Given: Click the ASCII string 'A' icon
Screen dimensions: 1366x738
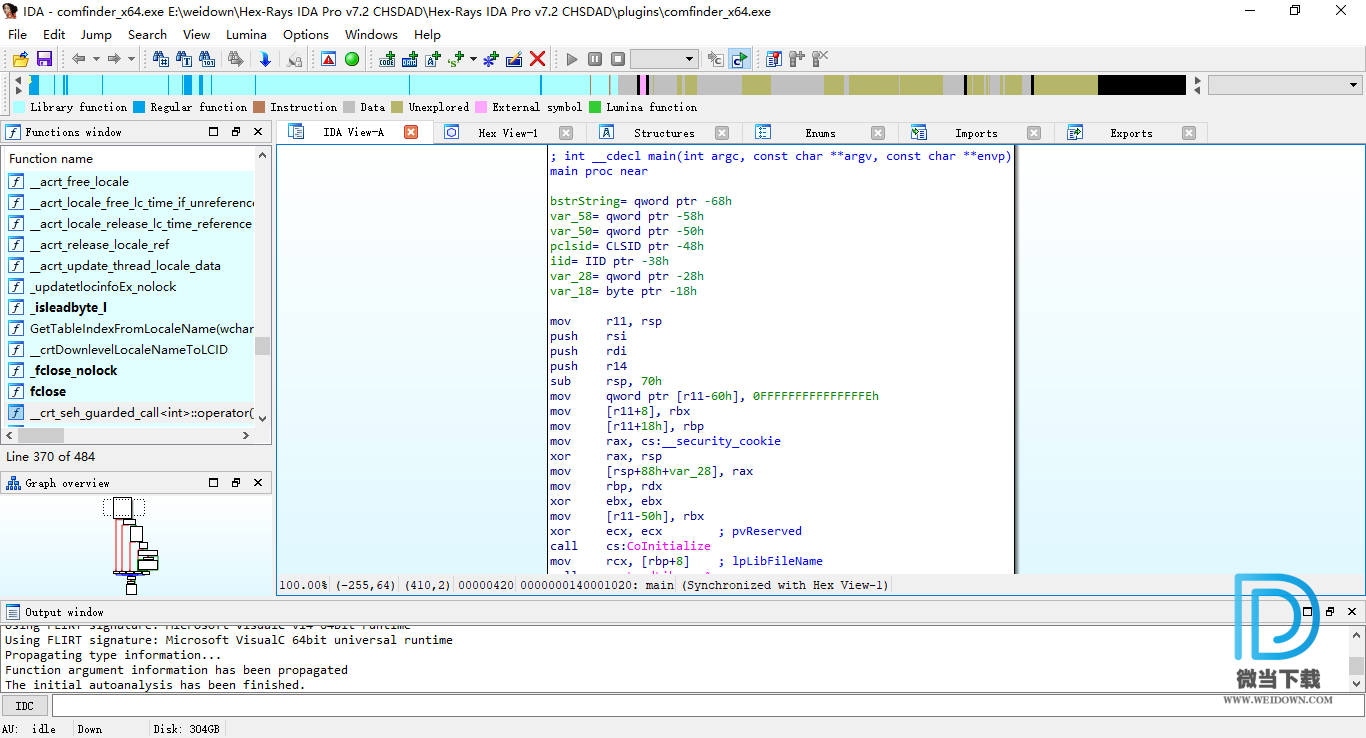Looking at the screenshot, I should tap(433, 59).
